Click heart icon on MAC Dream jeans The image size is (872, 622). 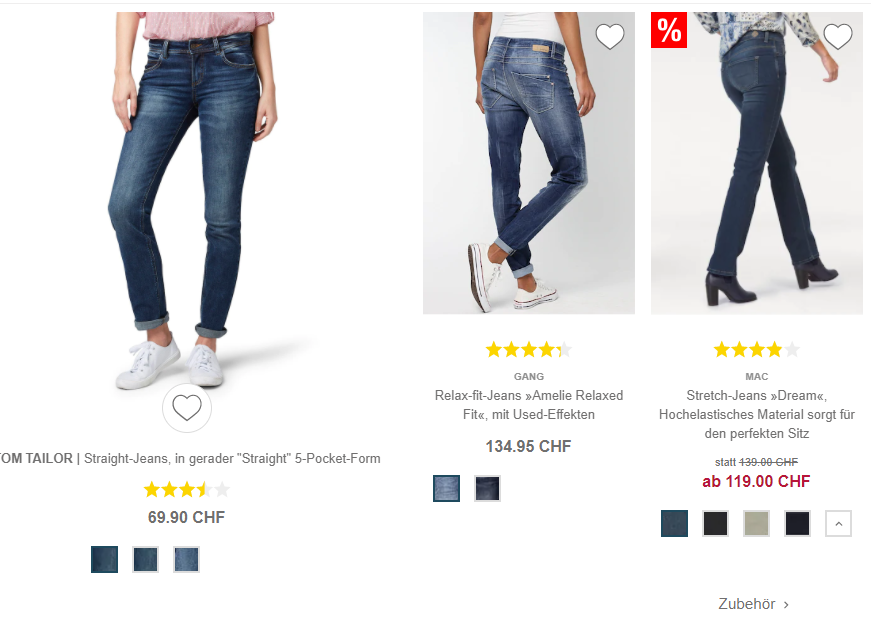point(838,37)
